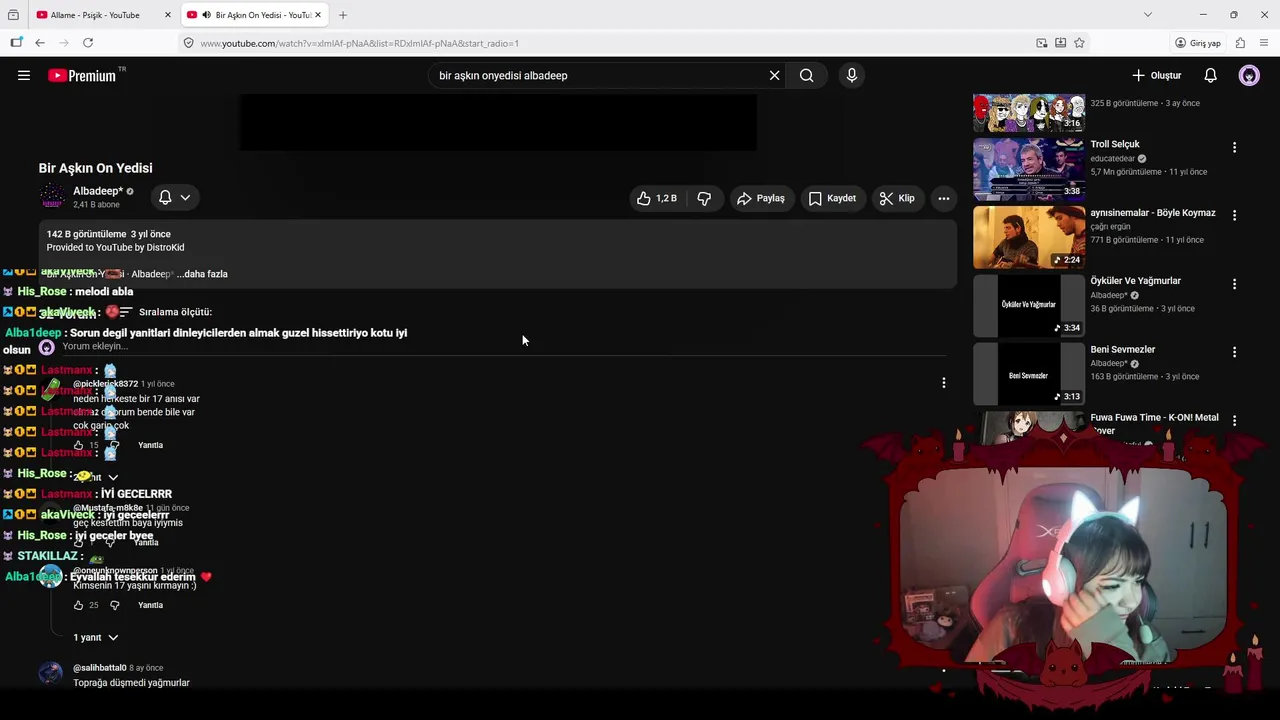Open YouTube notifications bell
Image resolution: width=1280 pixels, height=720 pixels.
coord(1210,75)
